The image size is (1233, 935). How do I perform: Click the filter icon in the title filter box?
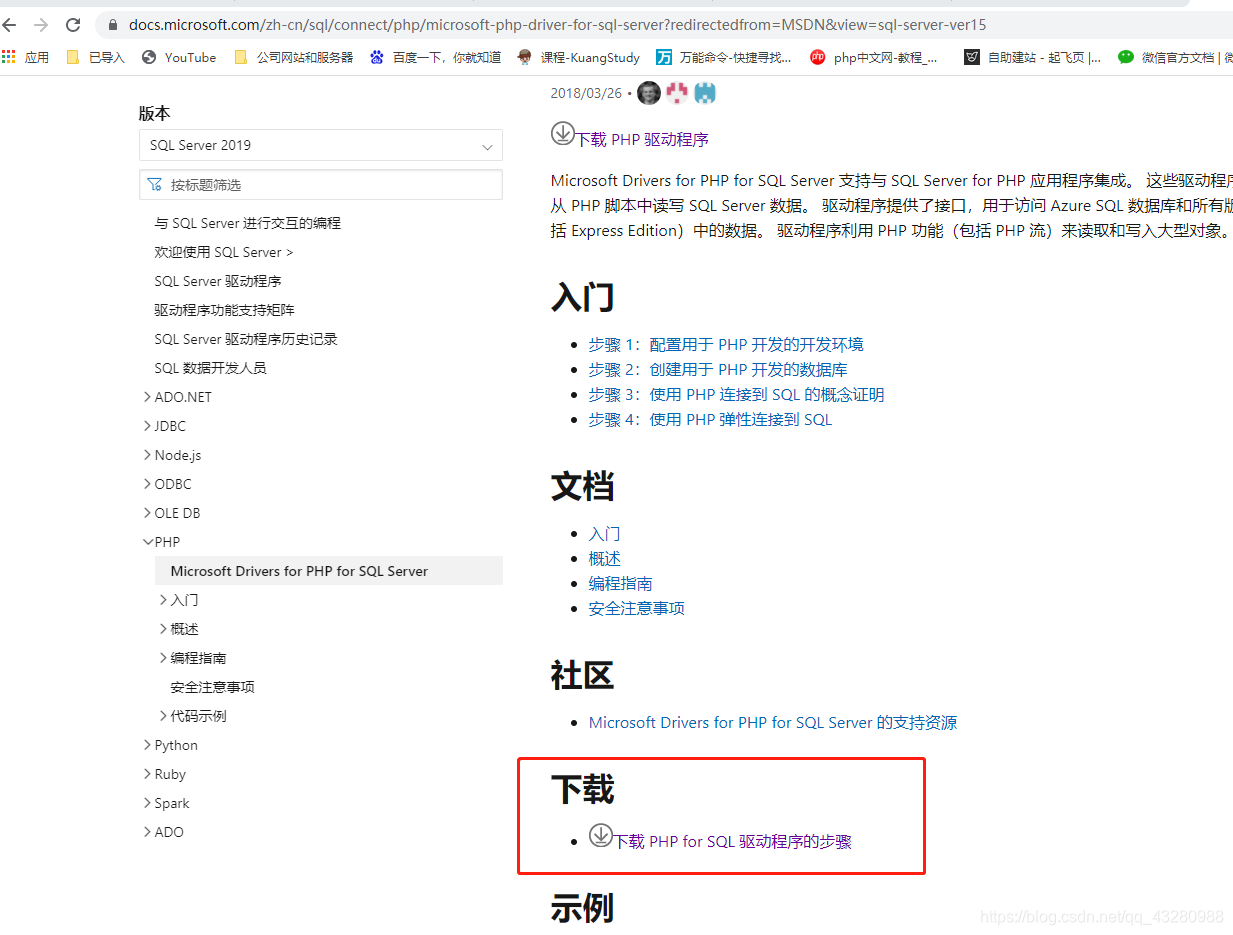click(x=155, y=185)
